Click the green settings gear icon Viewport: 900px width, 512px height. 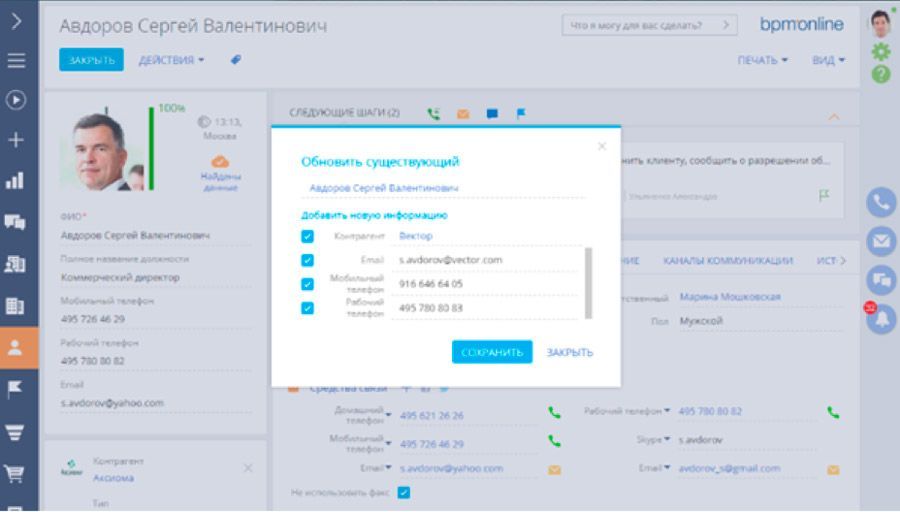pyautogui.click(x=880, y=51)
